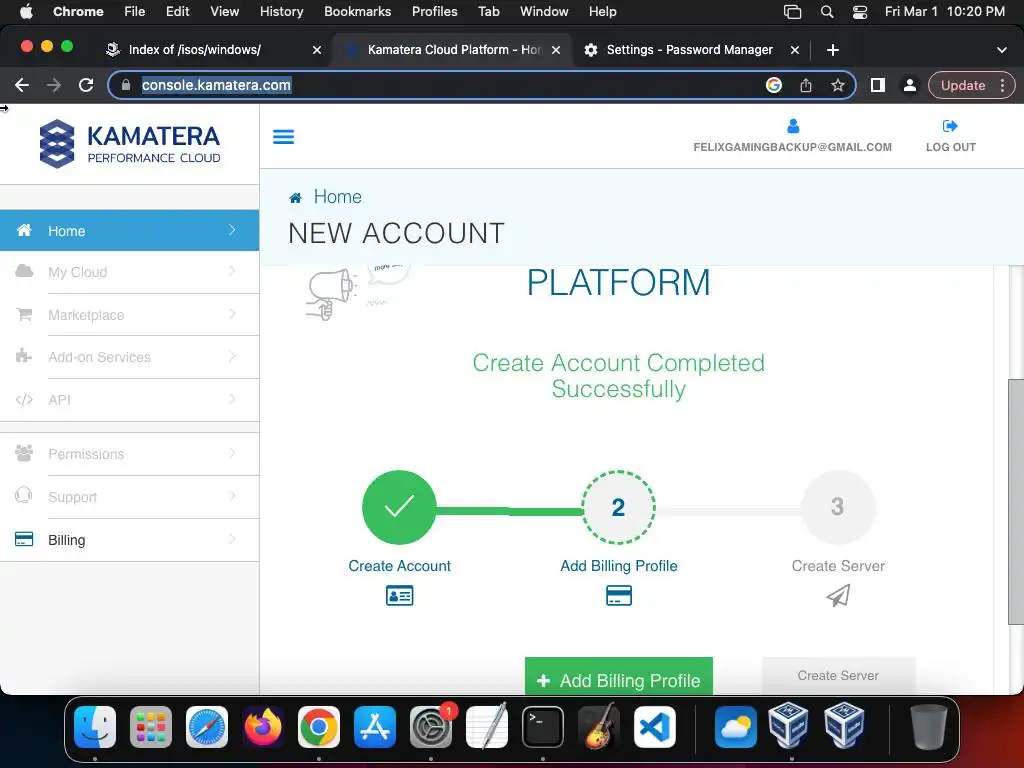Open a new tab with plus button

tap(833, 50)
